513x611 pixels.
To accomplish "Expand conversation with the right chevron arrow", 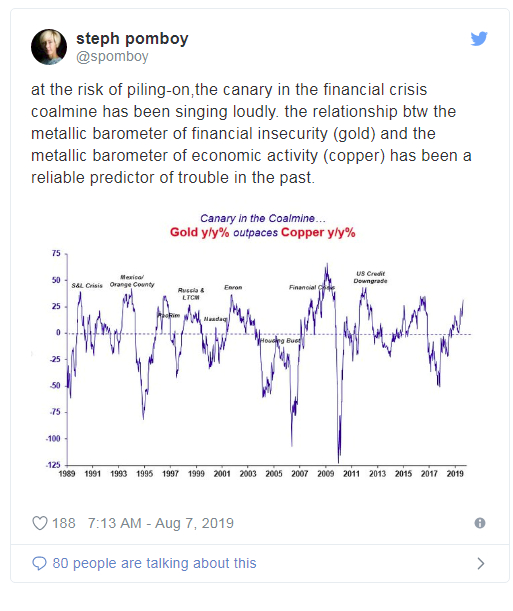I will [x=481, y=563].
